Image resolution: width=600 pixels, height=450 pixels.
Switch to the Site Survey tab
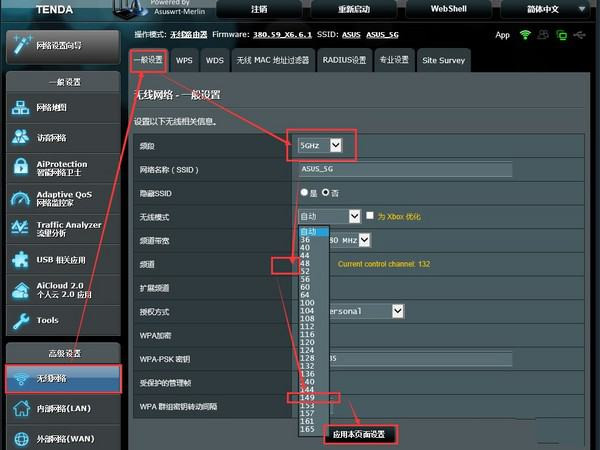click(443, 60)
